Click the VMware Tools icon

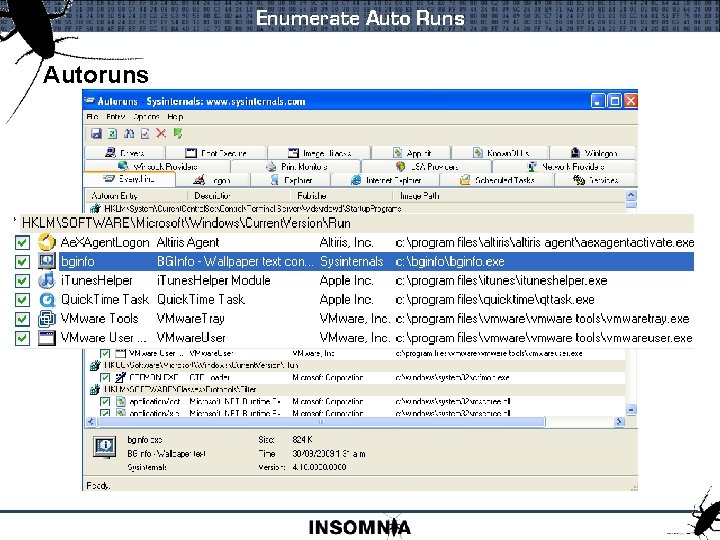point(46,319)
